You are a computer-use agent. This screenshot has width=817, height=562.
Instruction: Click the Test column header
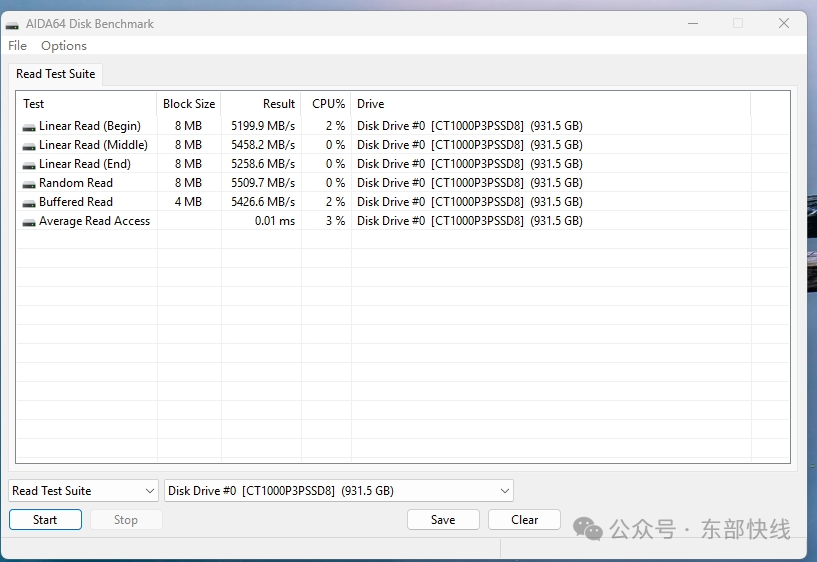[x=86, y=104]
